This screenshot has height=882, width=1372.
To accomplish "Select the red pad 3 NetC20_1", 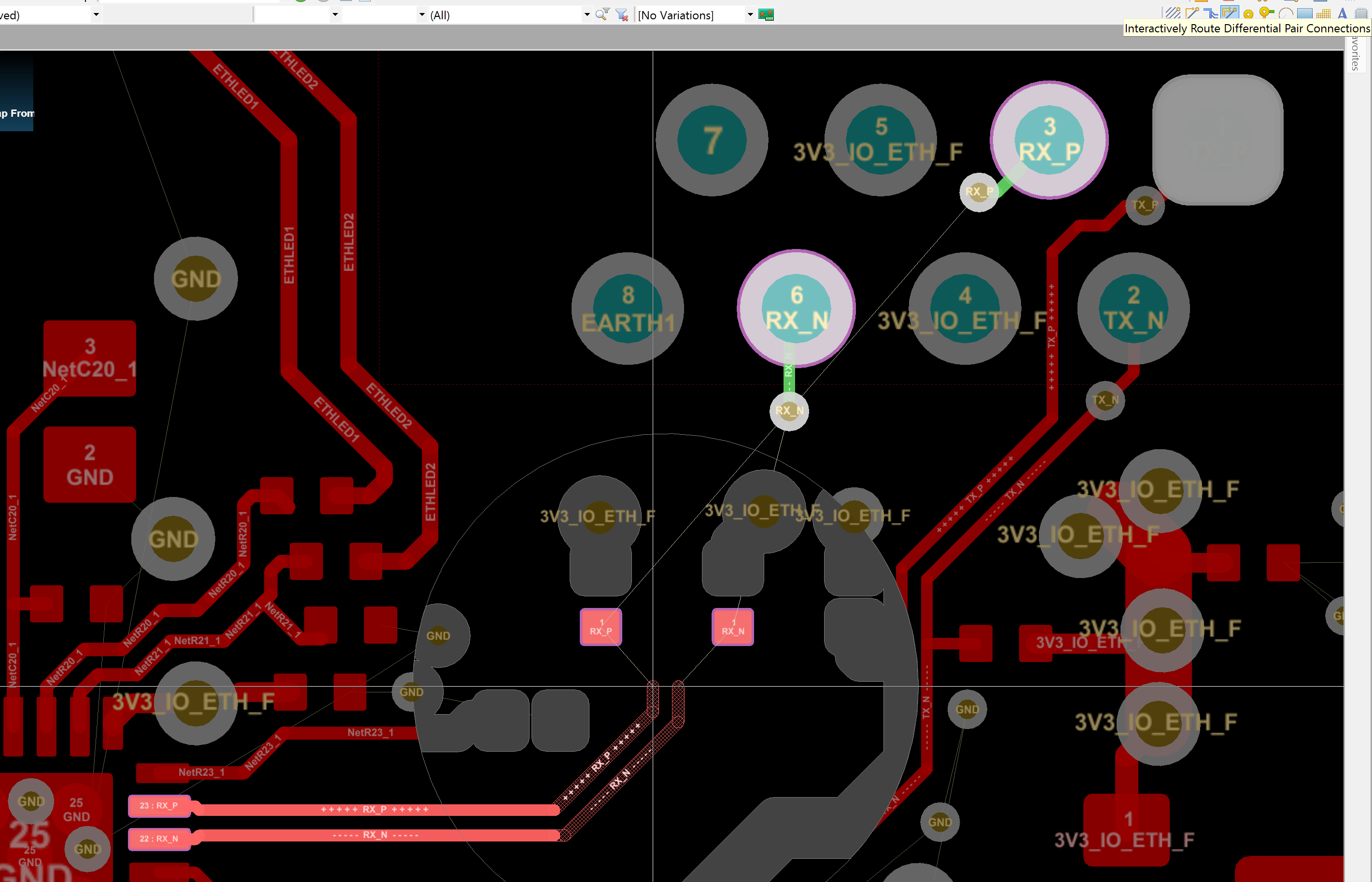I will pyautogui.click(x=90, y=358).
